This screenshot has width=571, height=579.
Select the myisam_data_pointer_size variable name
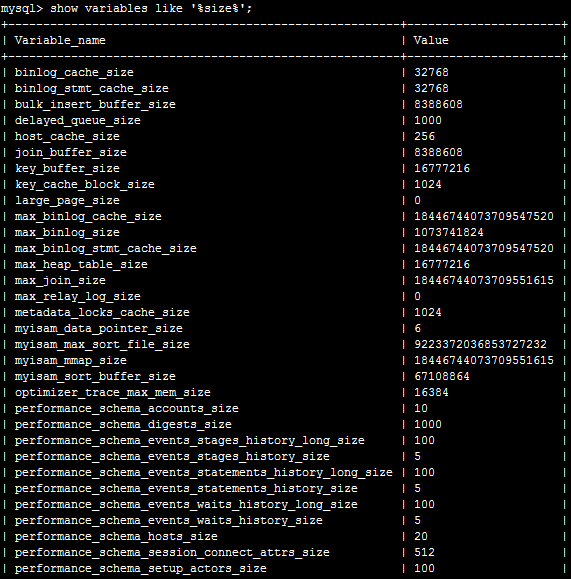(x=99, y=328)
